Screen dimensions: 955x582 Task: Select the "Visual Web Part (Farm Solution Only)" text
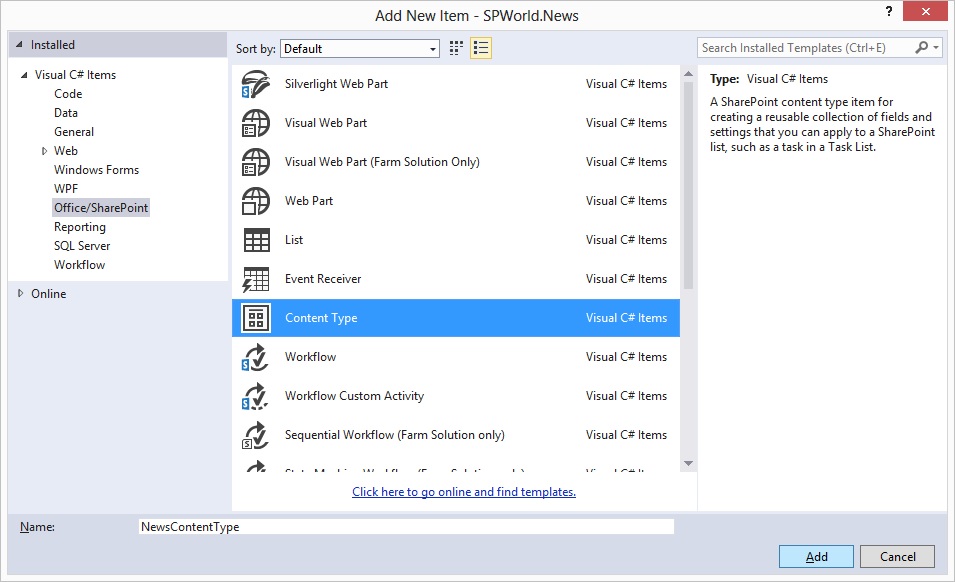click(x=382, y=162)
